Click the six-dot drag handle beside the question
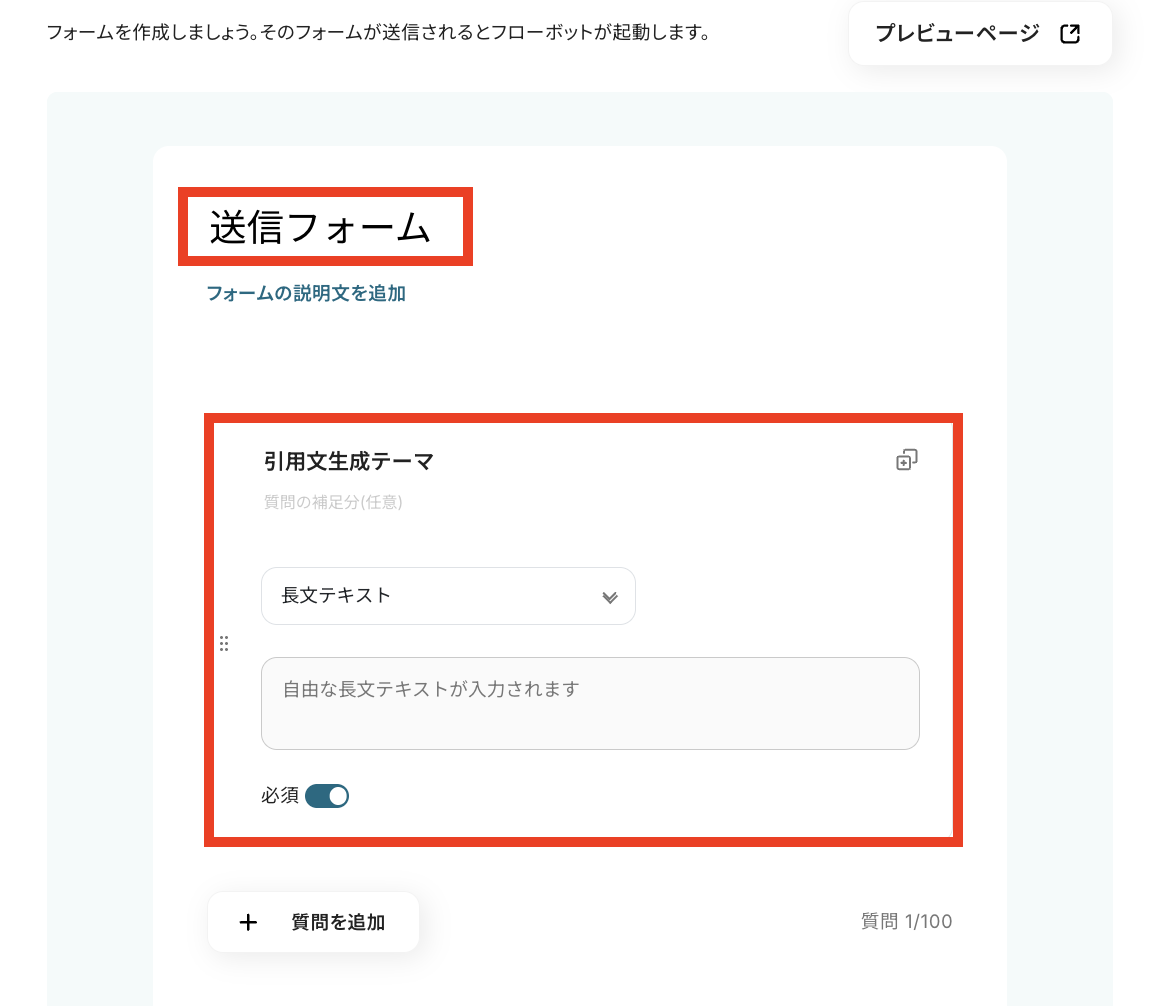1163x1006 pixels. pos(224,644)
